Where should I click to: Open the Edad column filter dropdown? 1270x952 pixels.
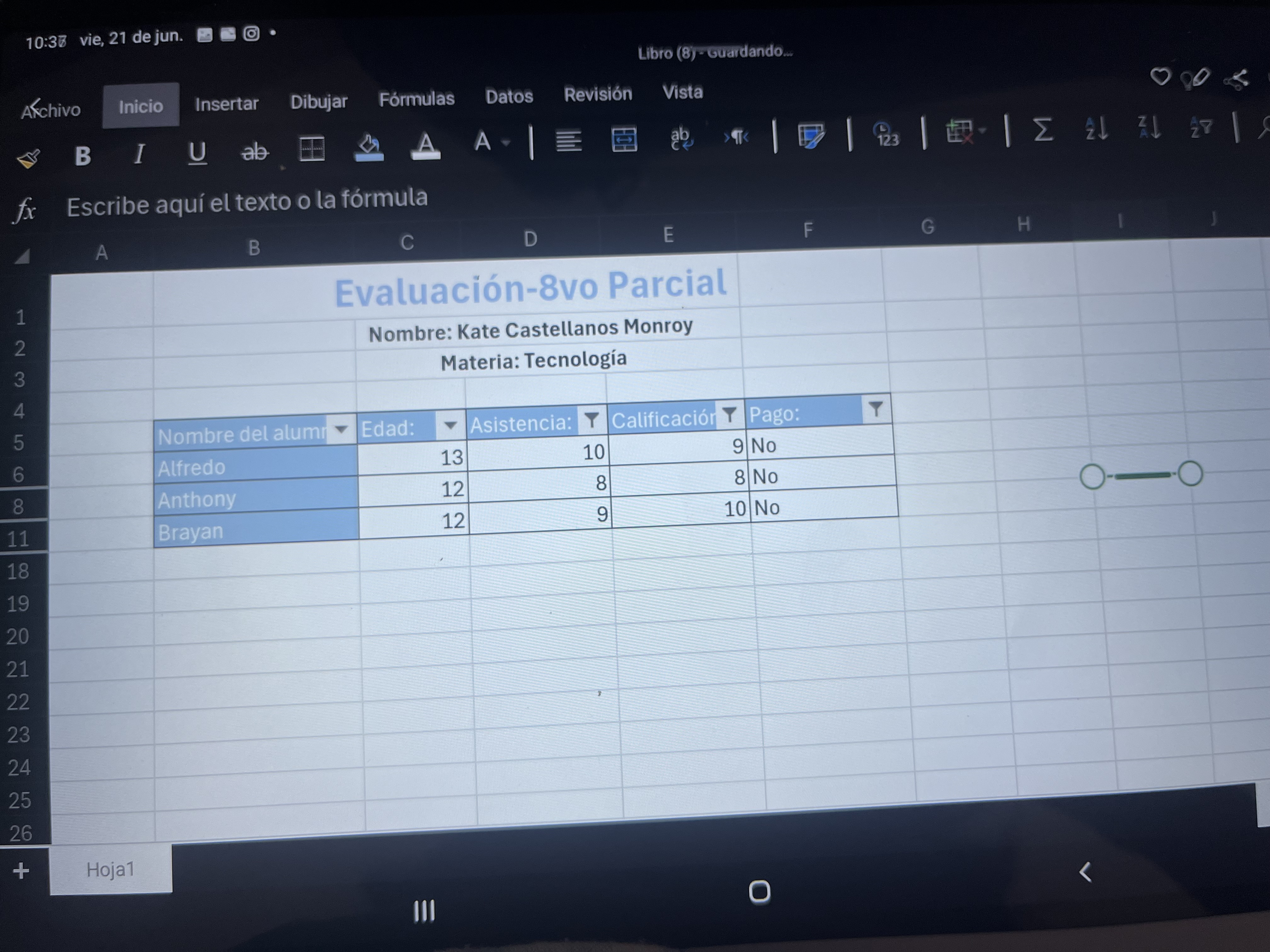pos(450,425)
